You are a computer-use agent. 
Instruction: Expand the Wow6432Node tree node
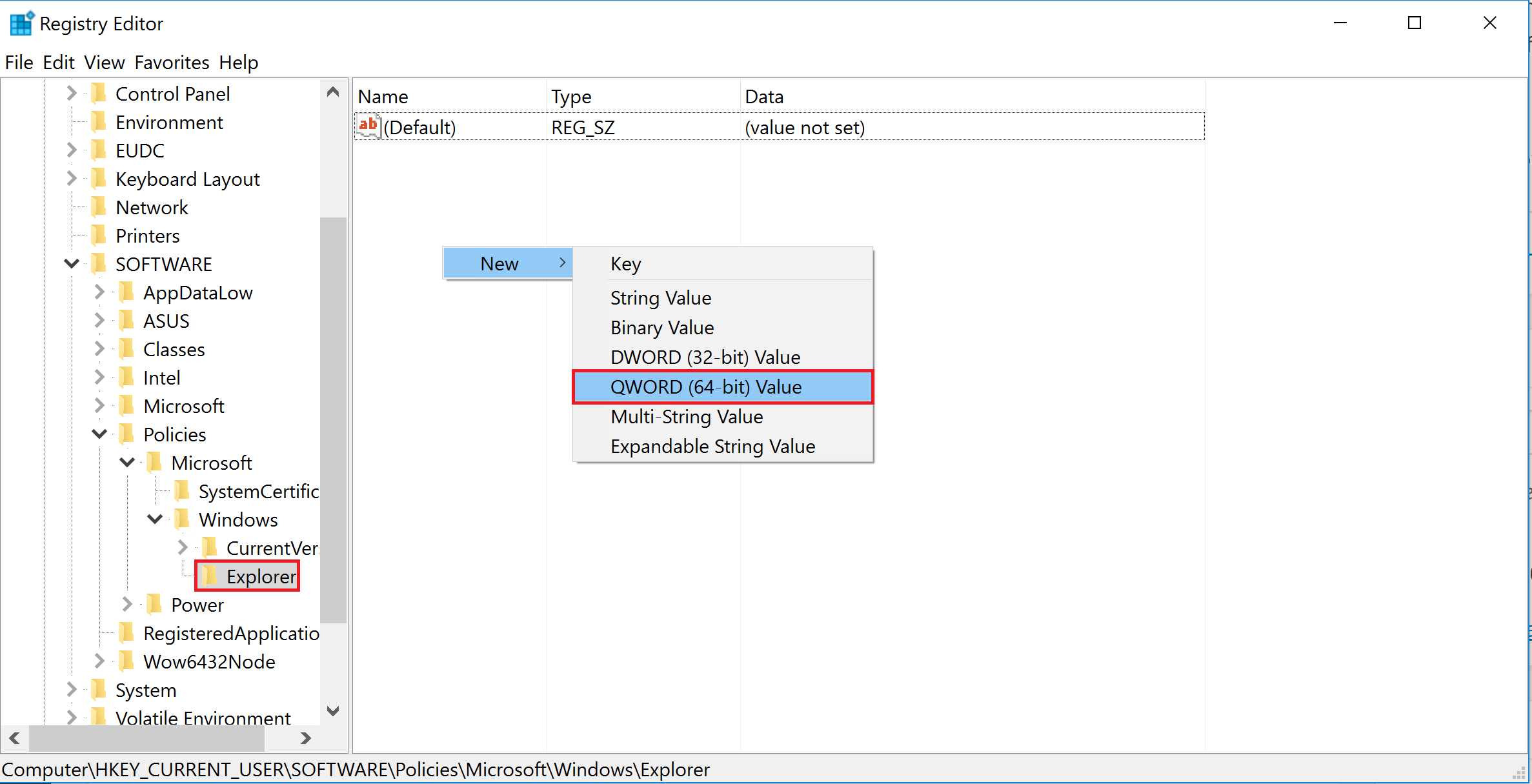(x=99, y=662)
